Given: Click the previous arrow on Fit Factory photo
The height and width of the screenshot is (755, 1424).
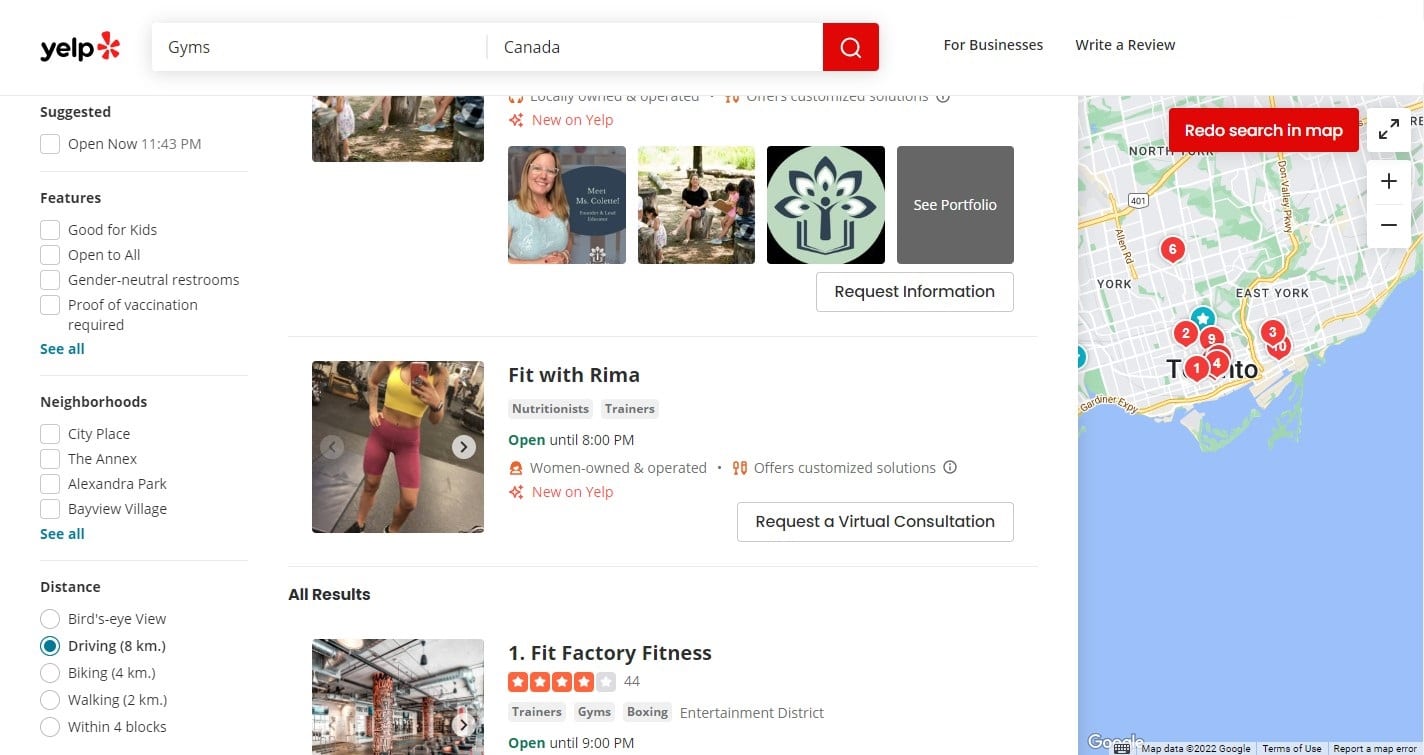Looking at the screenshot, I should pyautogui.click(x=332, y=725).
